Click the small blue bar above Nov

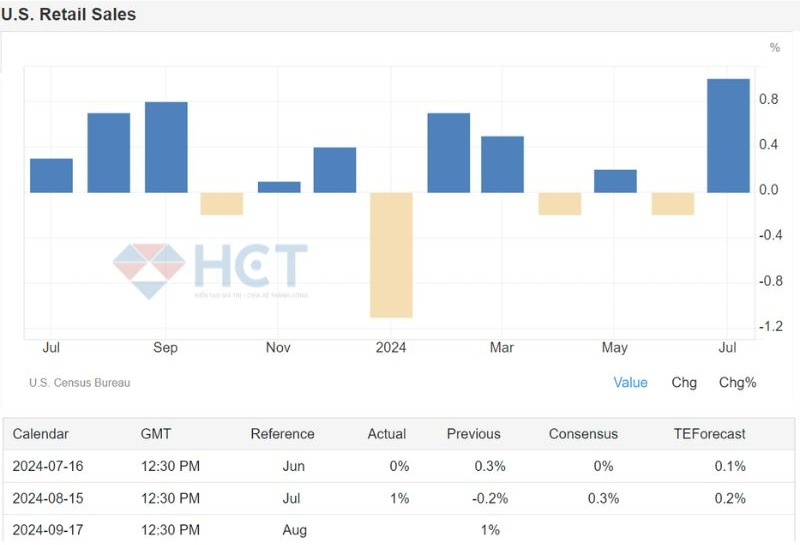(279, 186)
